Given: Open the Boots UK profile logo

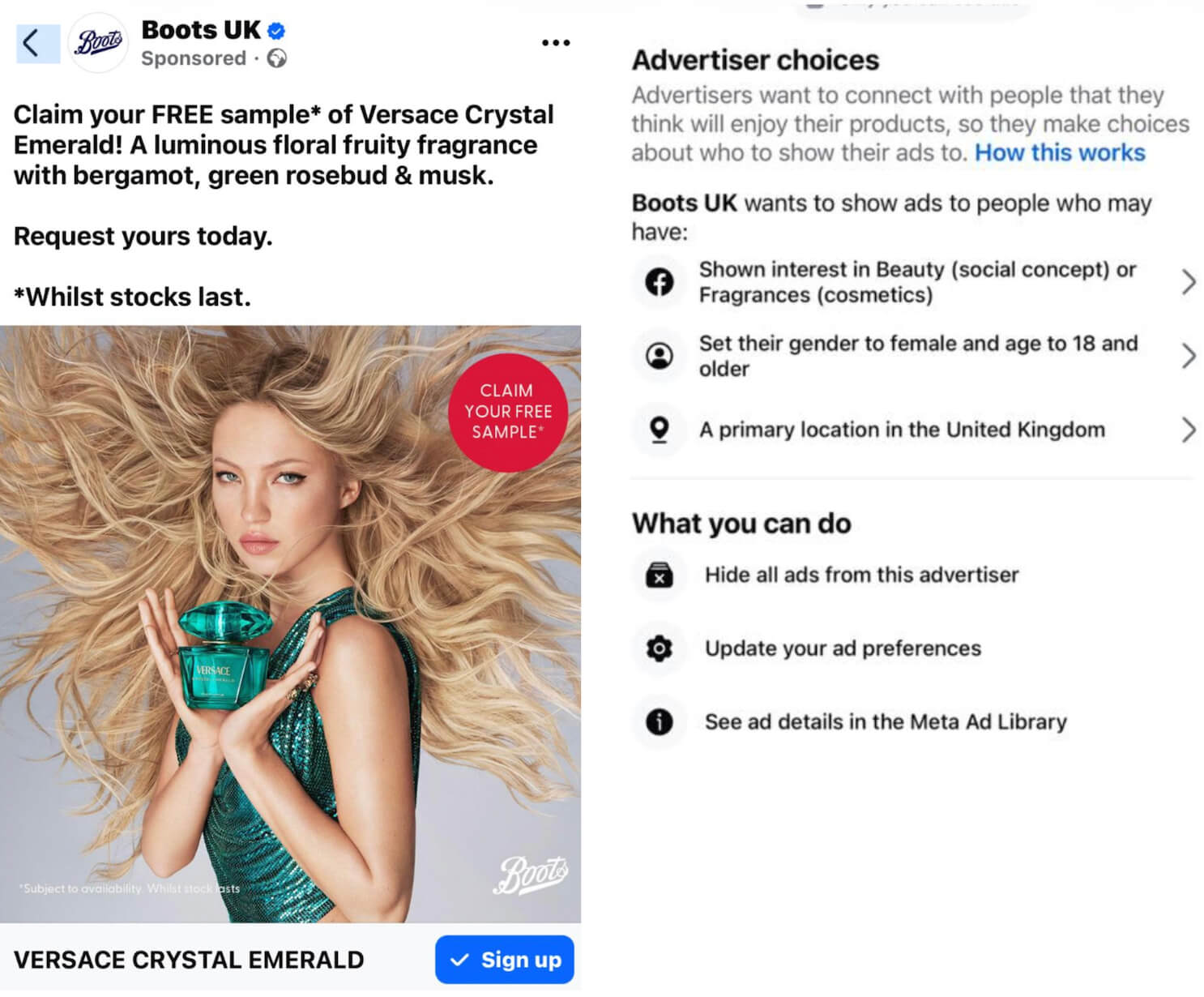Looking at the screenshot, I should point(99,43).
